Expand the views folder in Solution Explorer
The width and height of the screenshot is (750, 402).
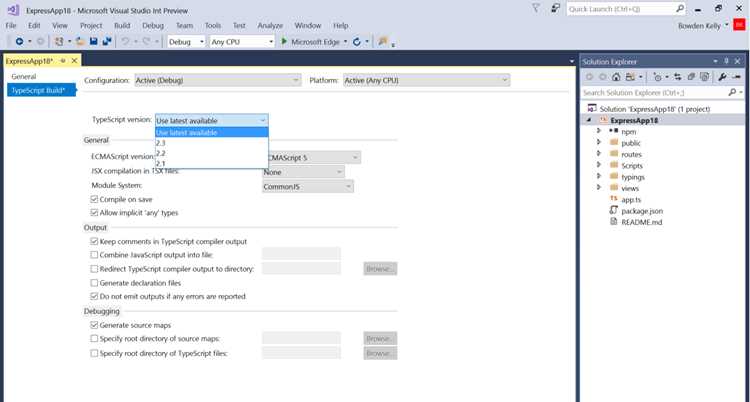pos(598,188)
